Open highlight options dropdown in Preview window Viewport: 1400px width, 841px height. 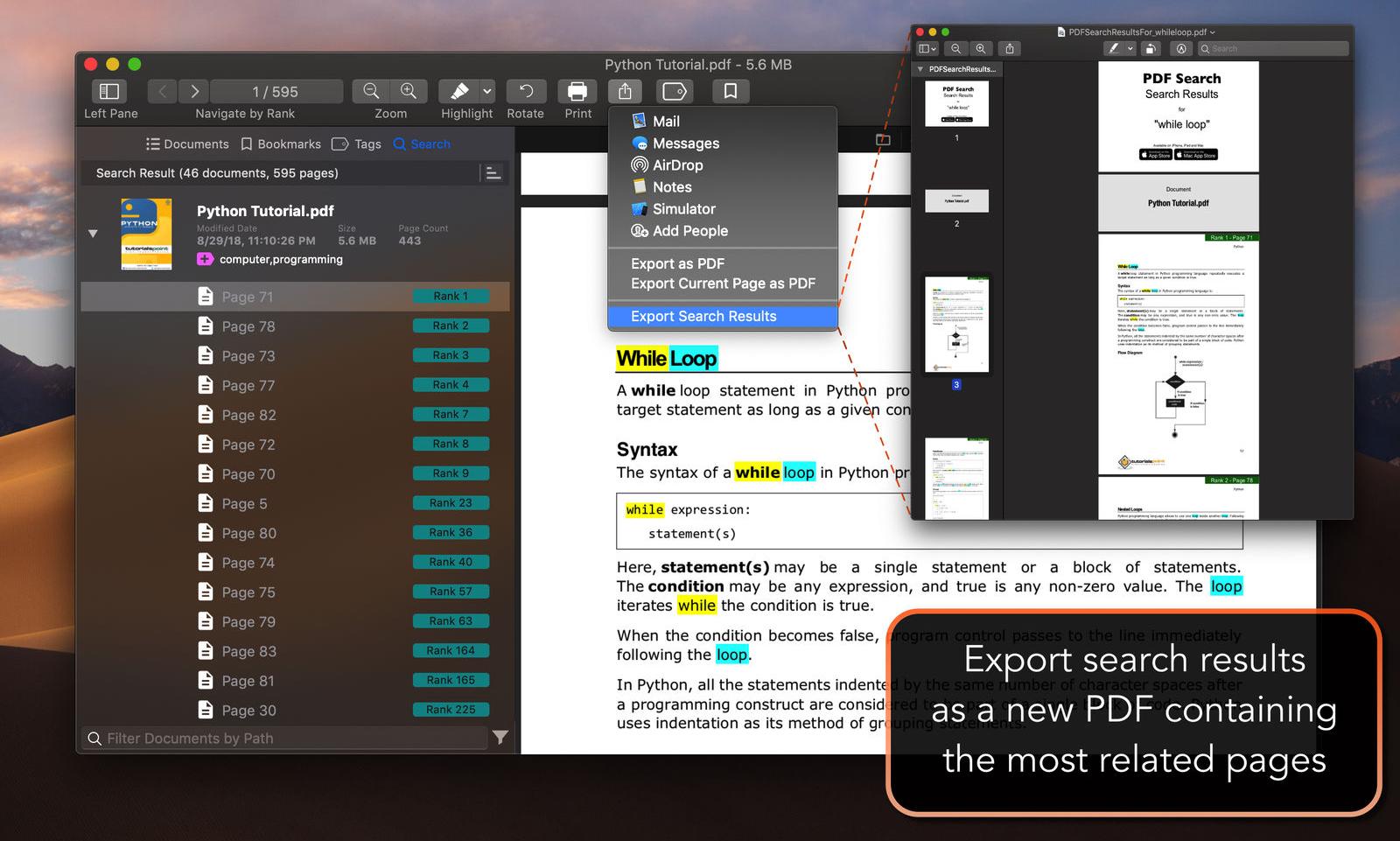pos(1130,49)
